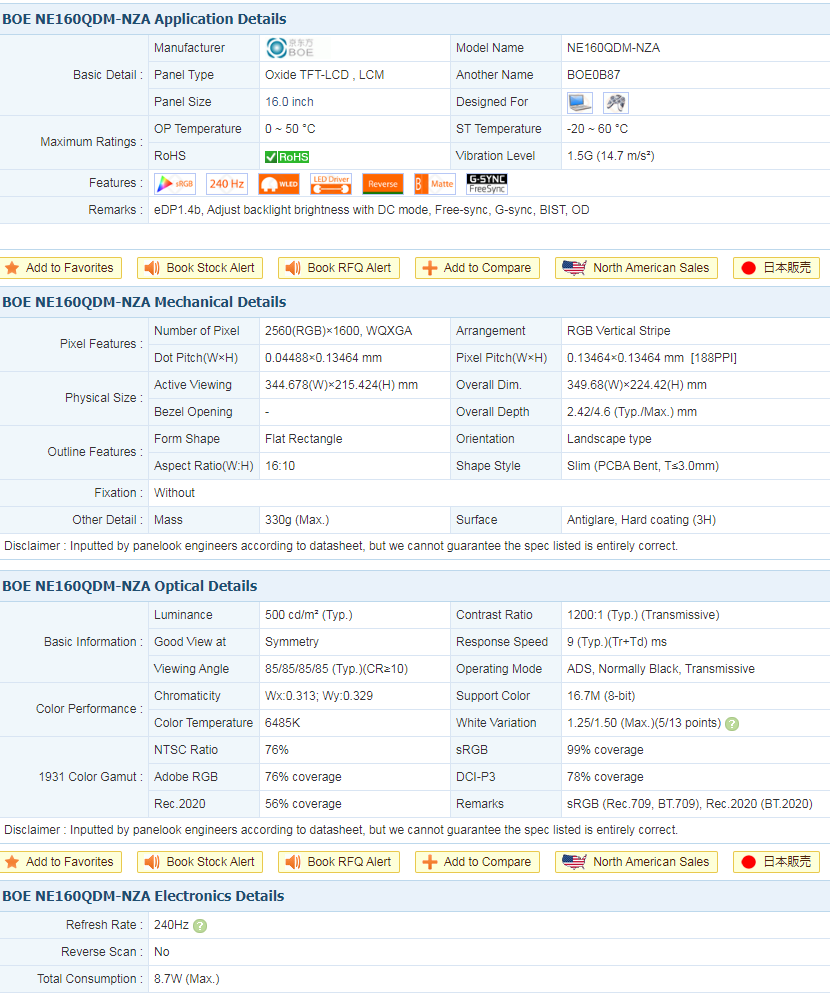This screenshot has height=997, width=830.
Task: Click the Electronics Details section heading
Action: point(143,896)
